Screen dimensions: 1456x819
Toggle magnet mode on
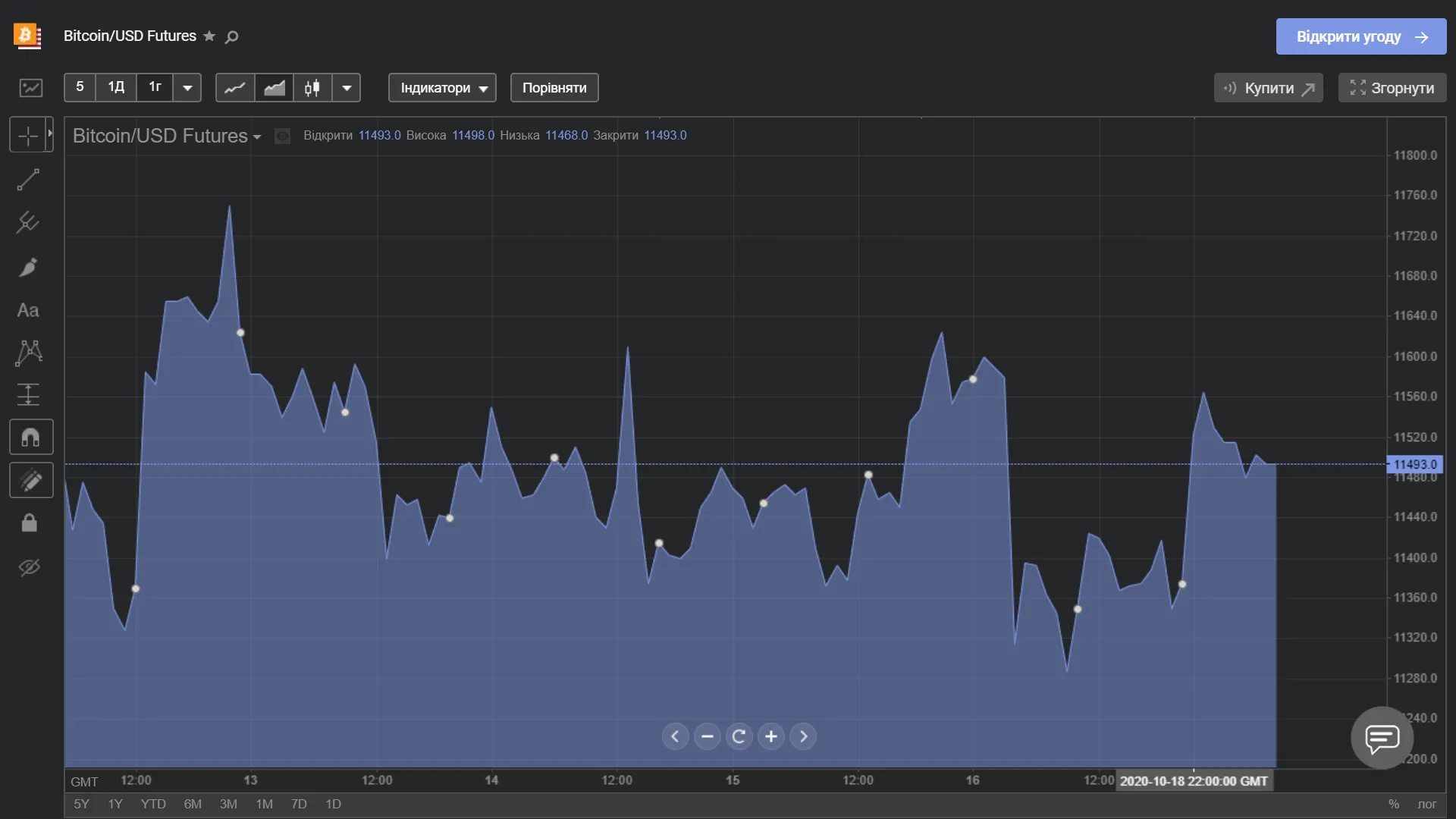(x=30, y=438)
